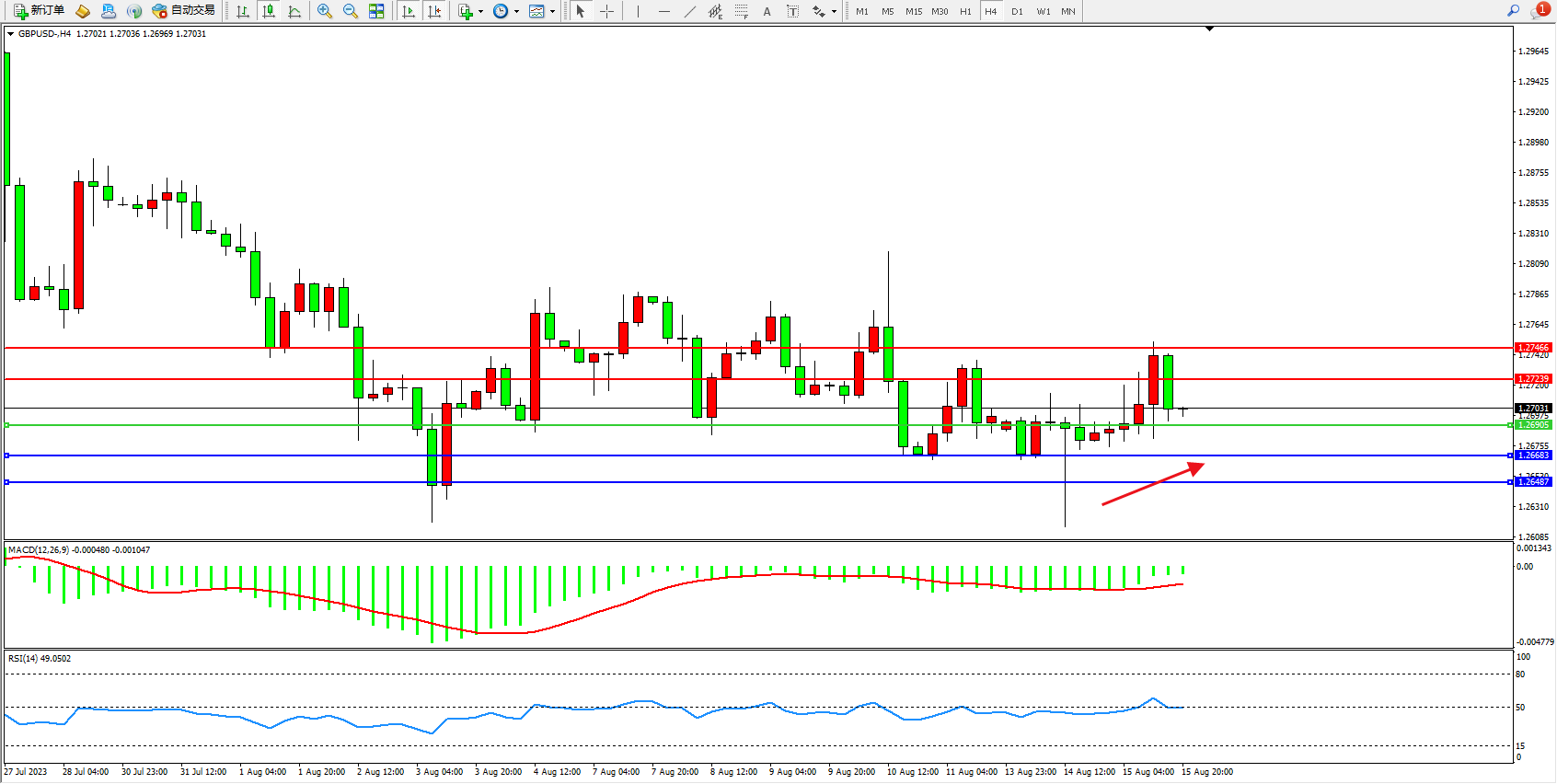Click the zoom out magnifier icon
1557x784 pixels.
(351, 11)
